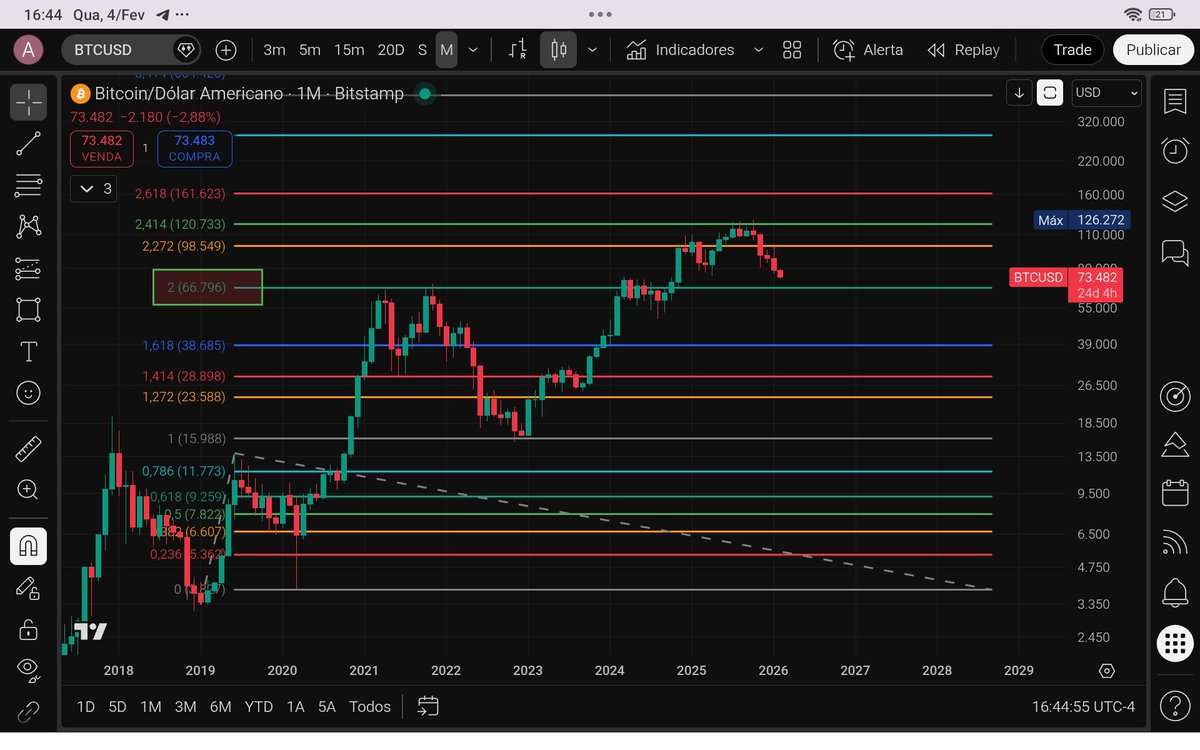Screen dimensions: 1200x750
Task: Switch to the S weekly timeframe
Action: click(422, 50)
